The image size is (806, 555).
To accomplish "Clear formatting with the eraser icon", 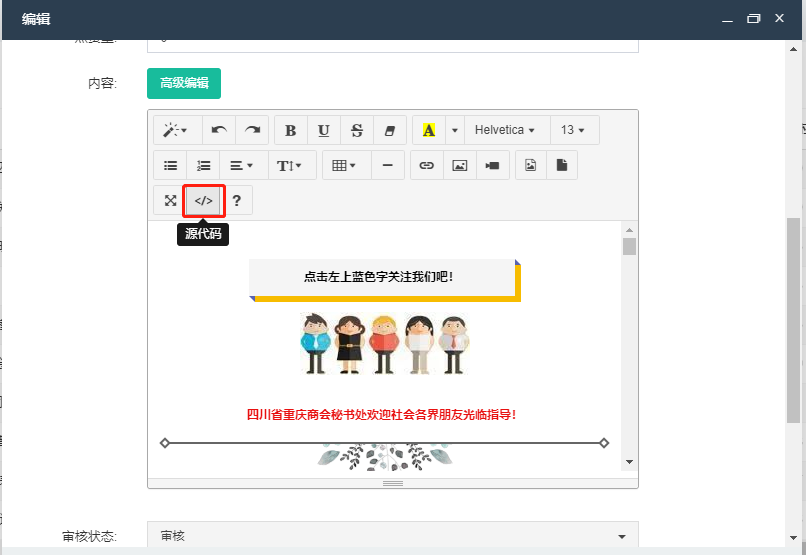I will (390, 130).
